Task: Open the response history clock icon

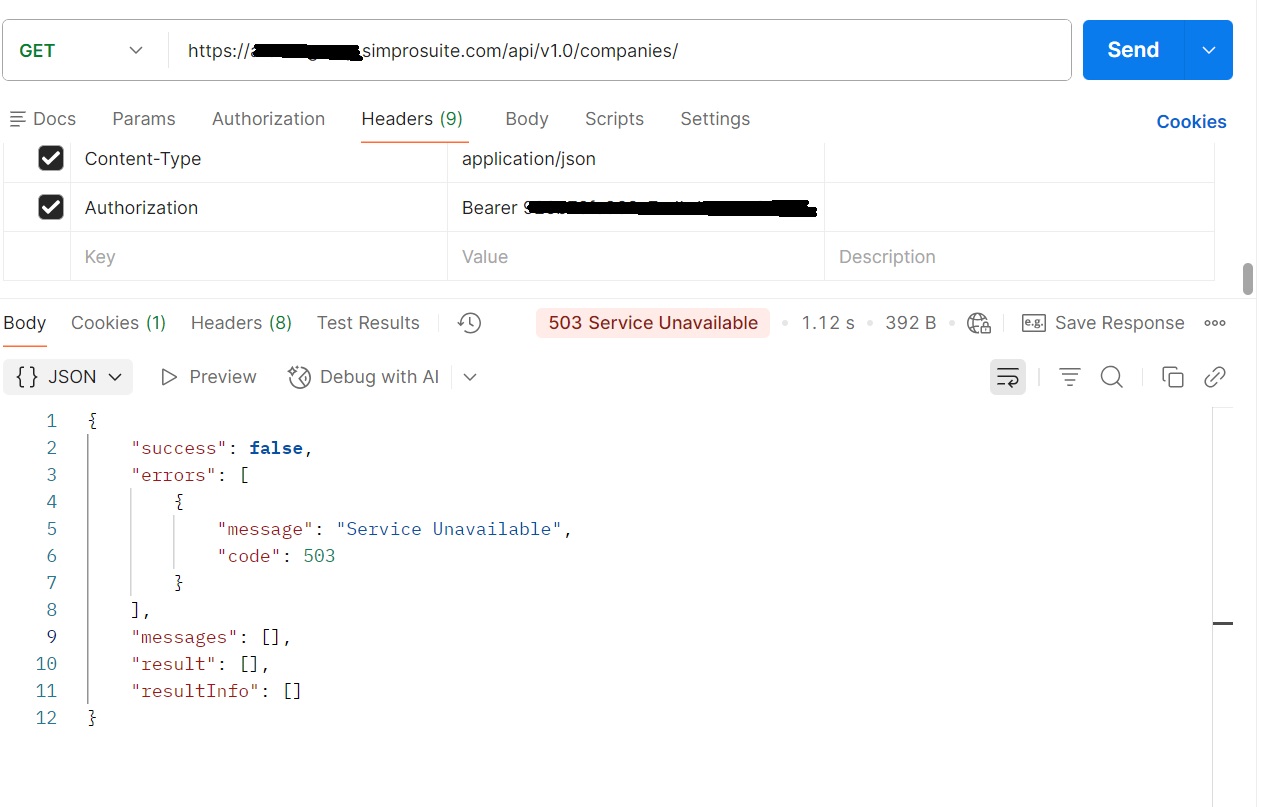Action: tap(469, 323)
